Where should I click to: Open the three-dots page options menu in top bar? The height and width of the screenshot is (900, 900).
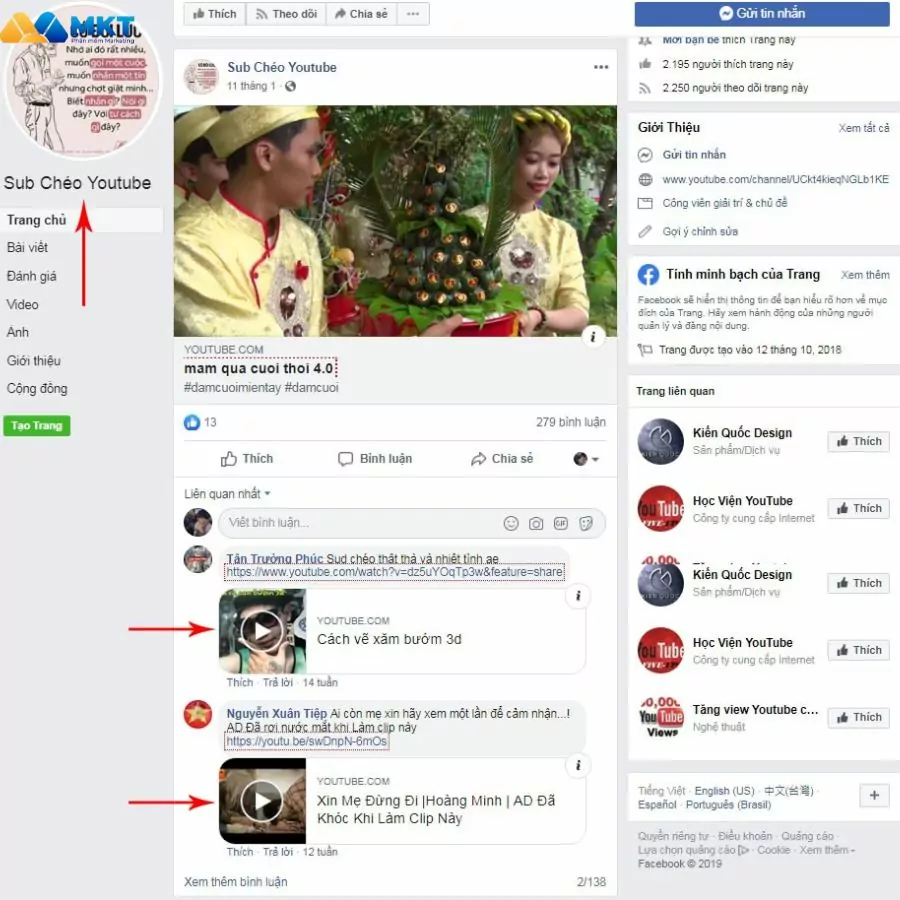tap(413, 14)
